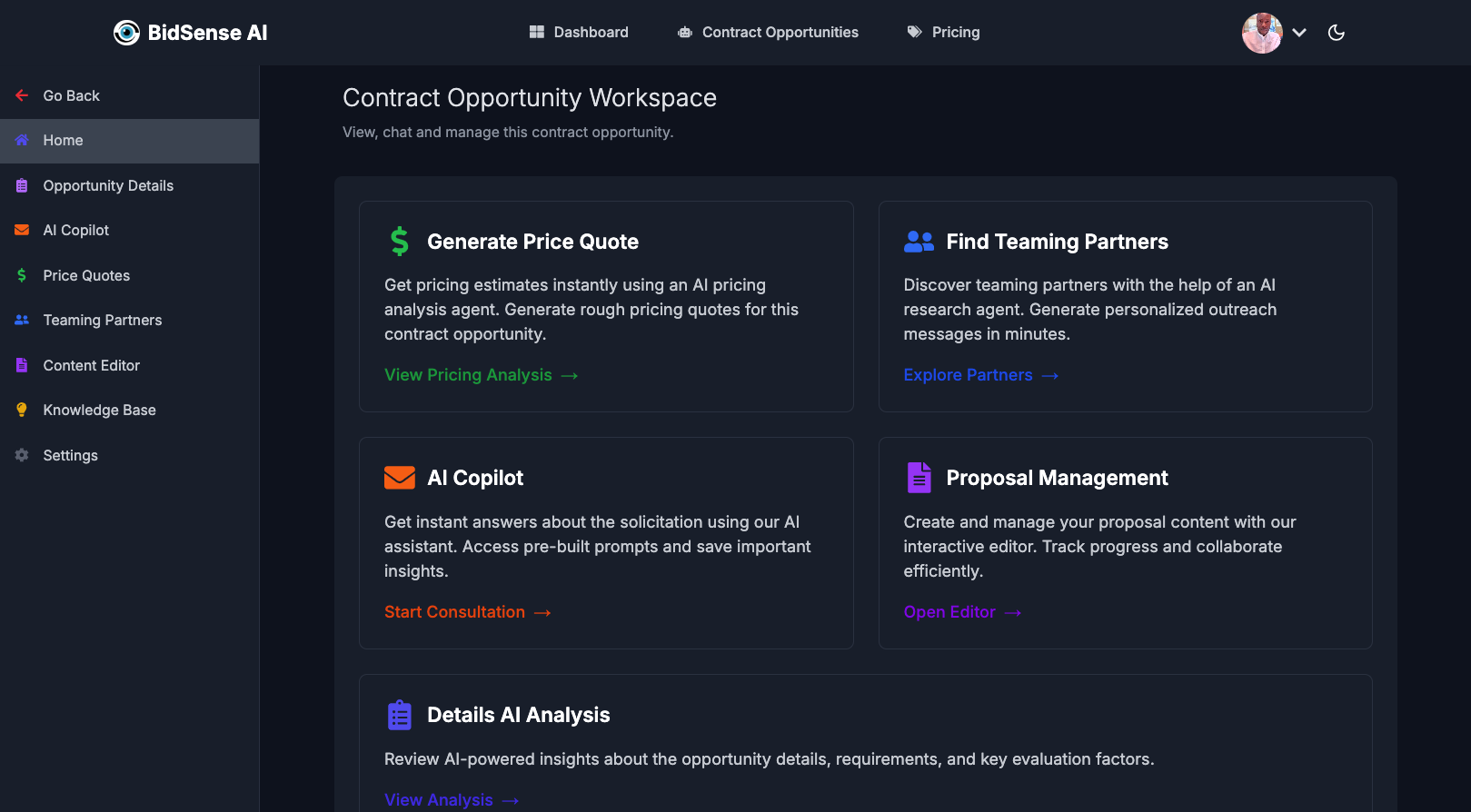Open the profile dropdown chevron

(x=1299, y=33)
